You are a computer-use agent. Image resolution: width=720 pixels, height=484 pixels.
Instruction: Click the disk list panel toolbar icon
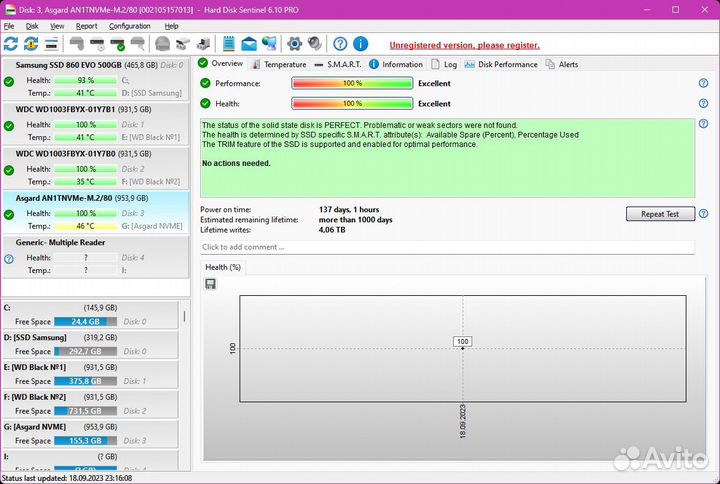(x=51, y=44)
